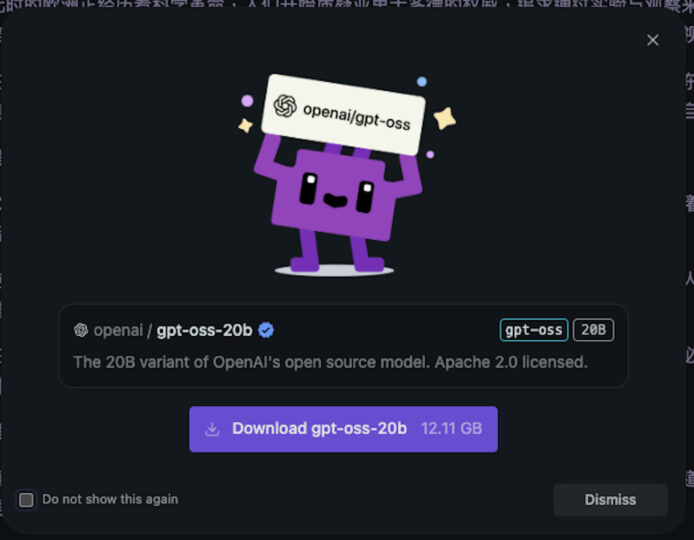Select the 20B size tag
Screen dimensions: 694x540
[x=593, y=330]
